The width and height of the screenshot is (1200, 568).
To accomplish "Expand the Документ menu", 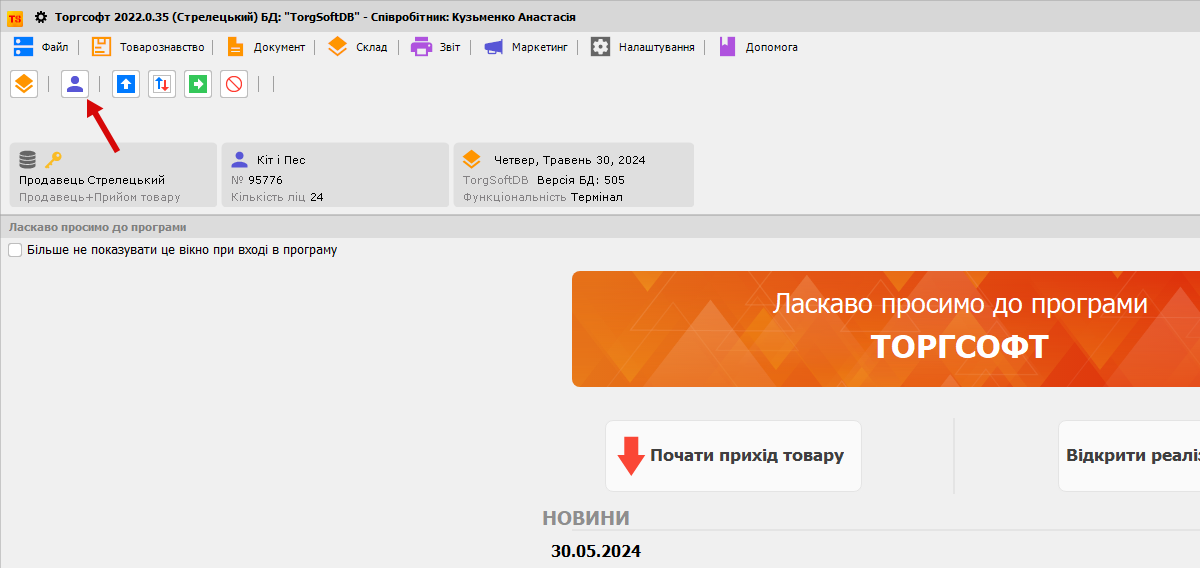I will pyautogui.click(x=266, y=47).
